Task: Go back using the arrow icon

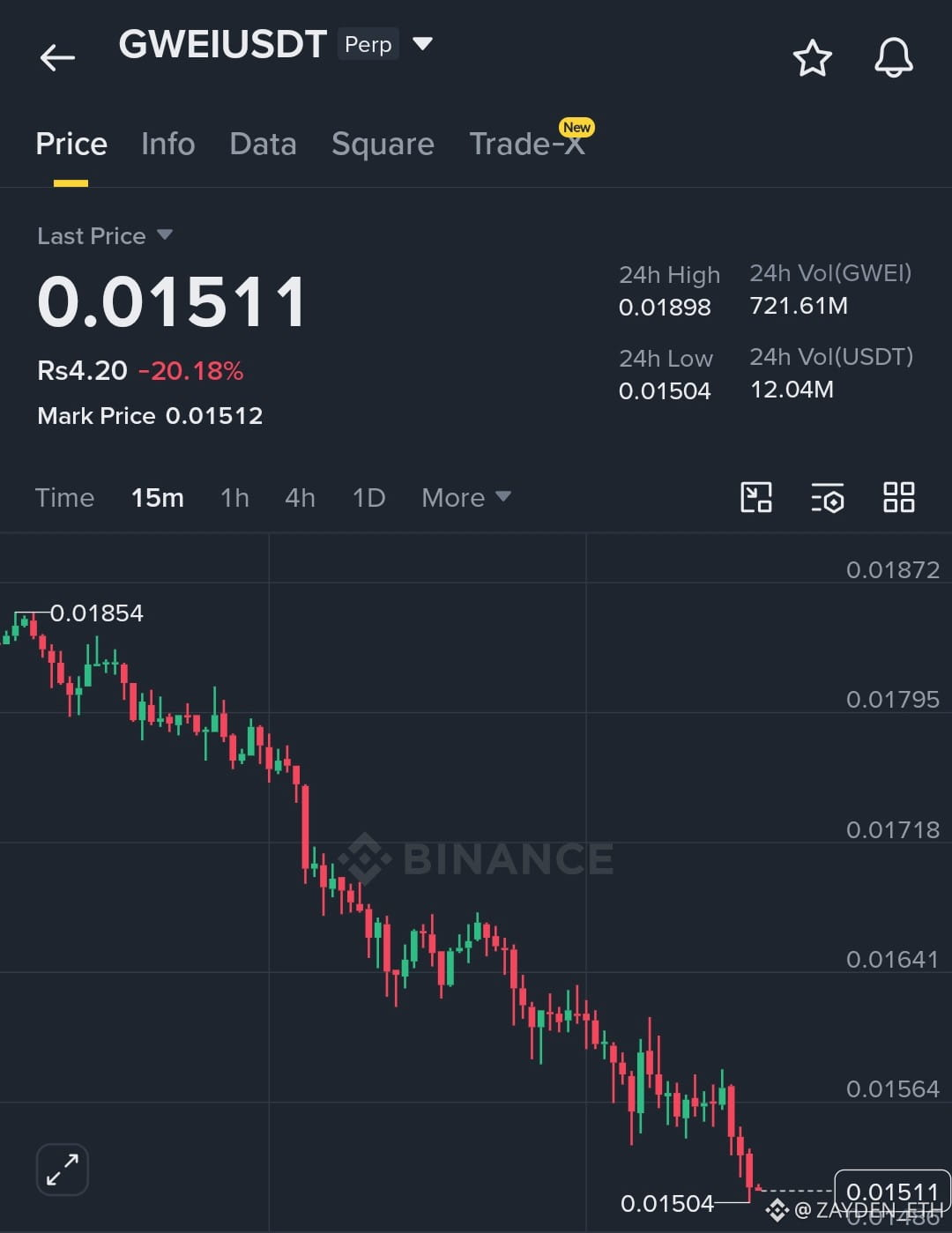Action: tap(57, 58)
